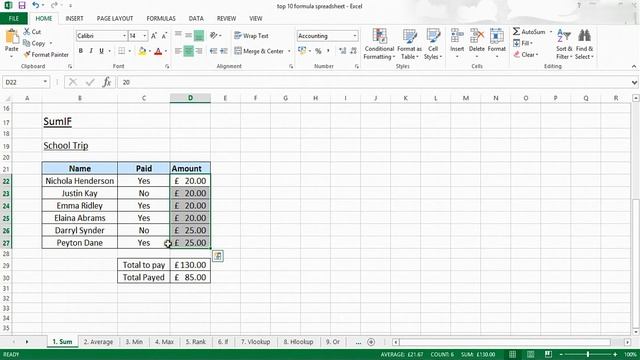Switch to Page Break Preview view
This screenshot has width=640, height=360.
click(548, 354)
